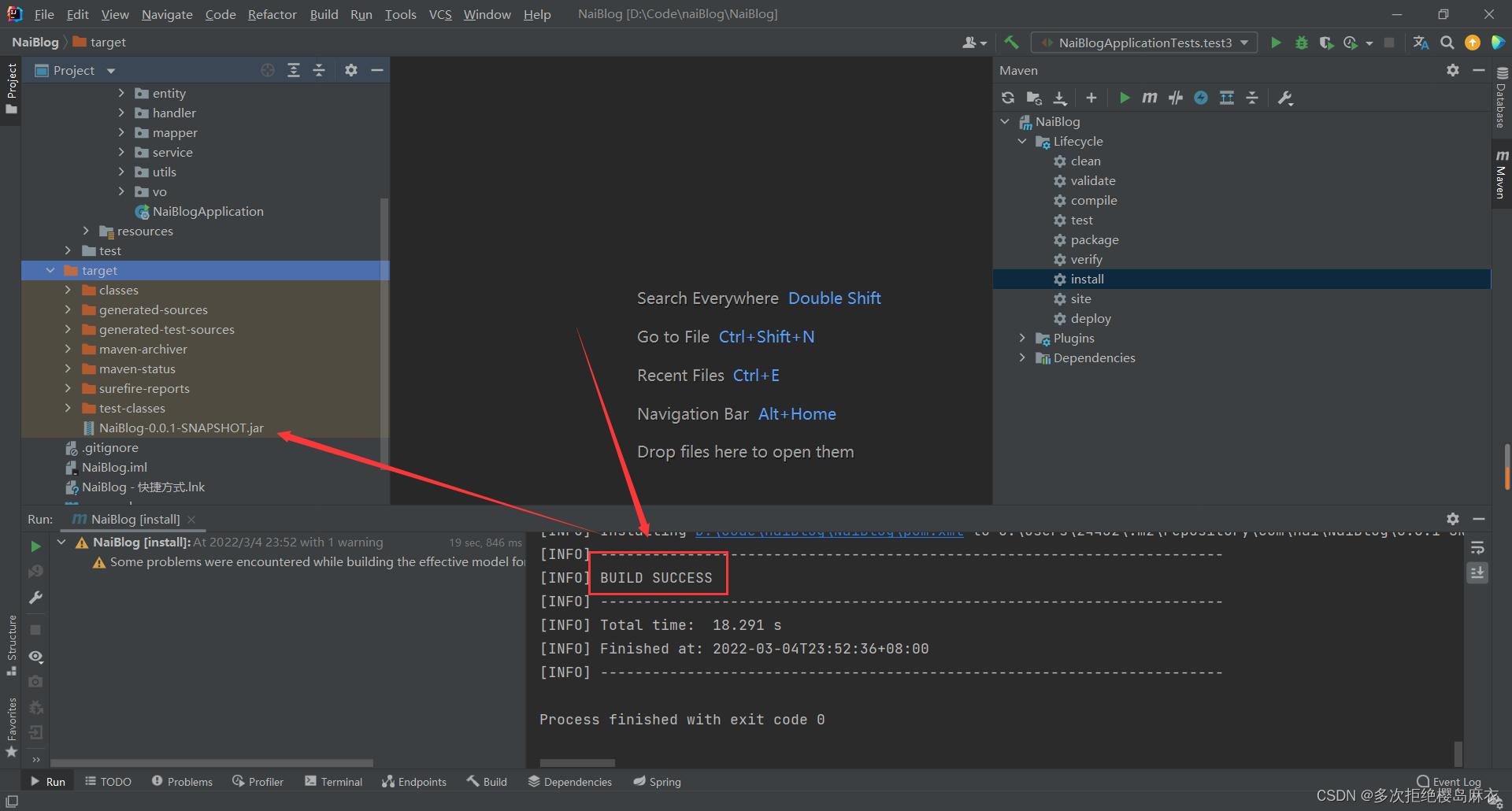Image resolution: width=1512 pixels, height=811 pixels.
Task: Click NaiBlog breadcrumb in navigation bar
Action: [x=35, y=42]
